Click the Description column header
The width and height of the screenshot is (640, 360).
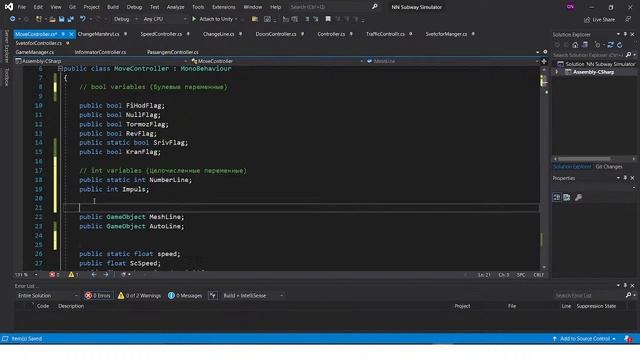coord(71,306)
